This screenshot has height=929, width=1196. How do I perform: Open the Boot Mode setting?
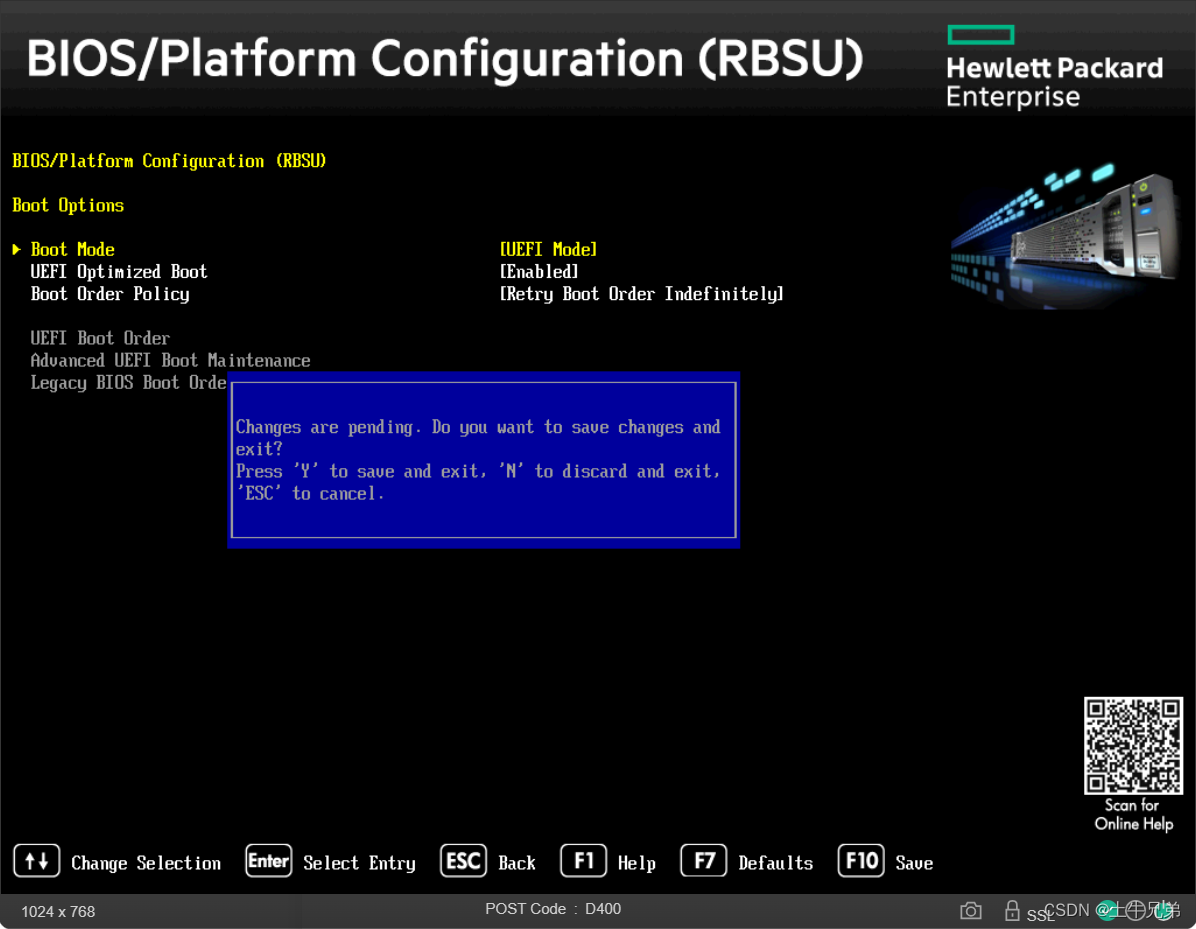click(72, 249)
